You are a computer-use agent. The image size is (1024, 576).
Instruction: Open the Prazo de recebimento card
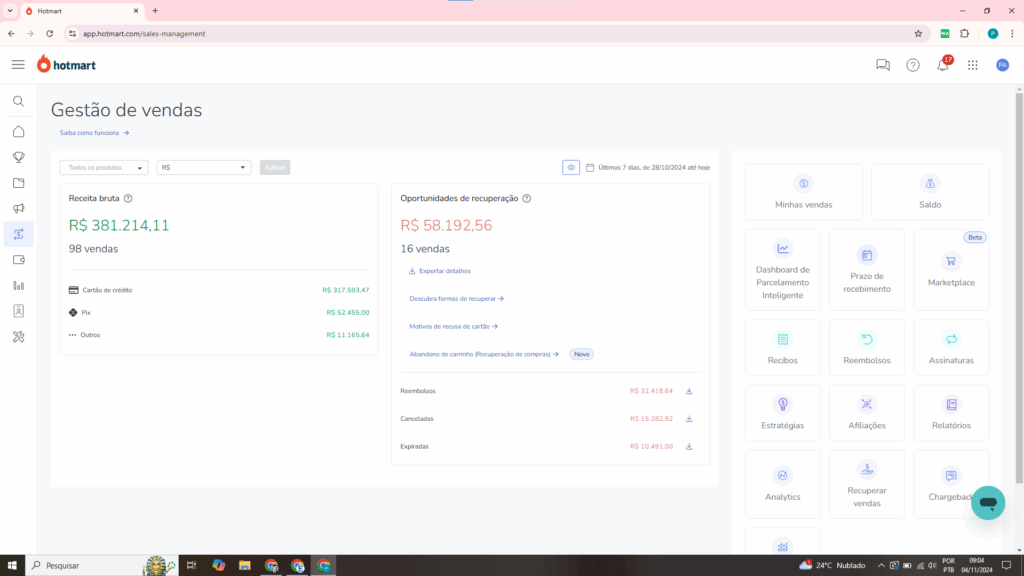pos(867,270)
